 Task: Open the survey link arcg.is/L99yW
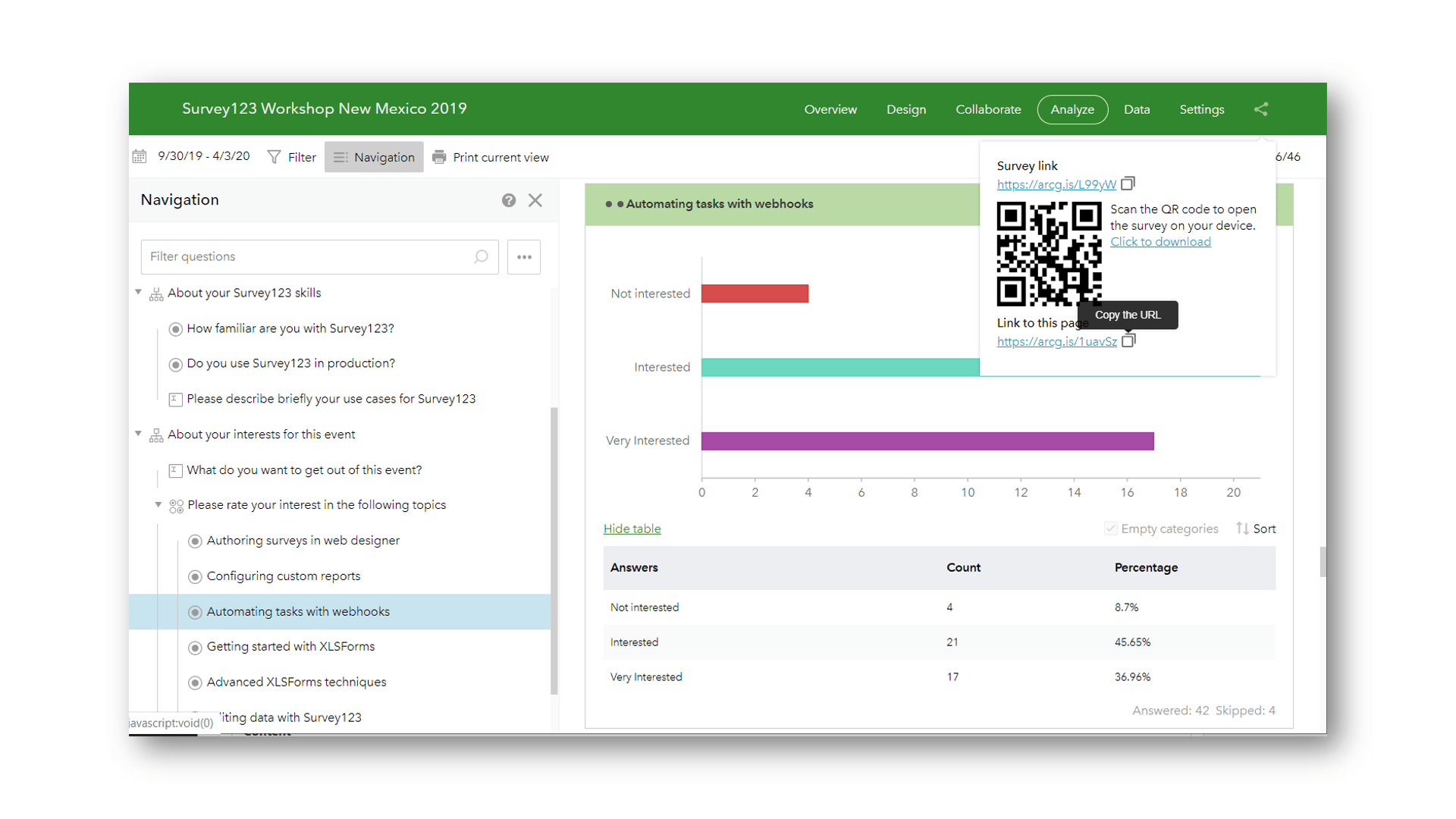(1056, 184)
